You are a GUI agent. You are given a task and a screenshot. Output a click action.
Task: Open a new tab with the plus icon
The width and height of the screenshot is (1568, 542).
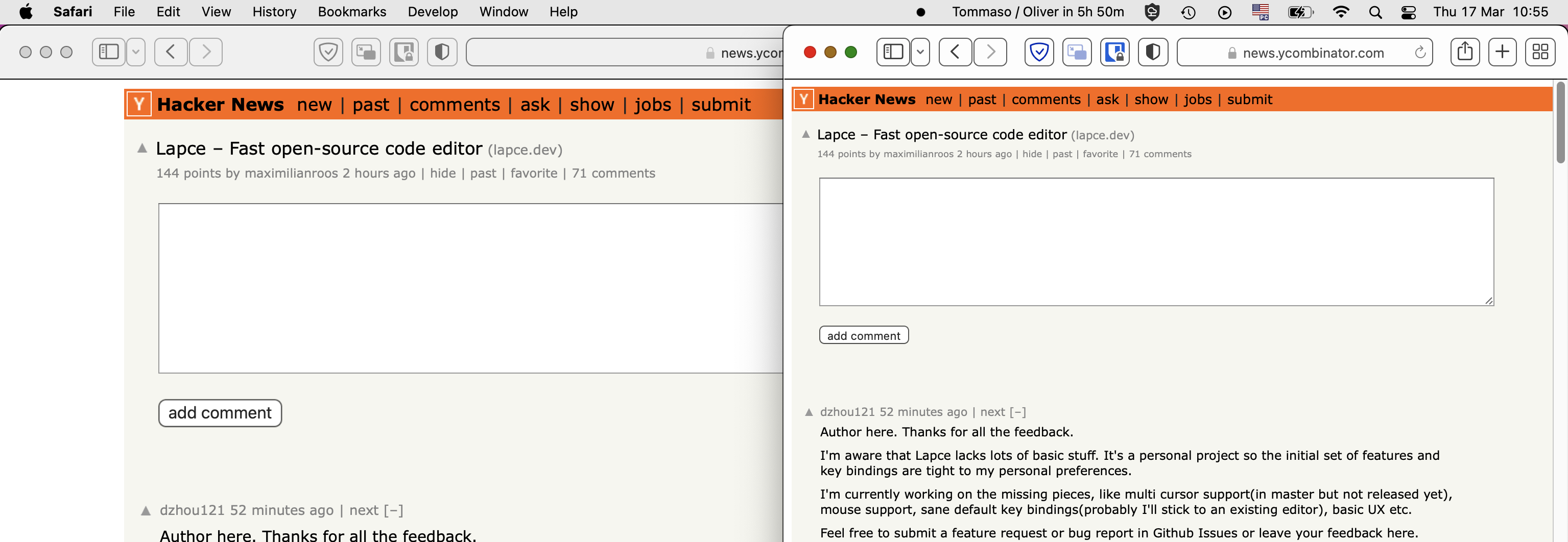click(1502, 53)
